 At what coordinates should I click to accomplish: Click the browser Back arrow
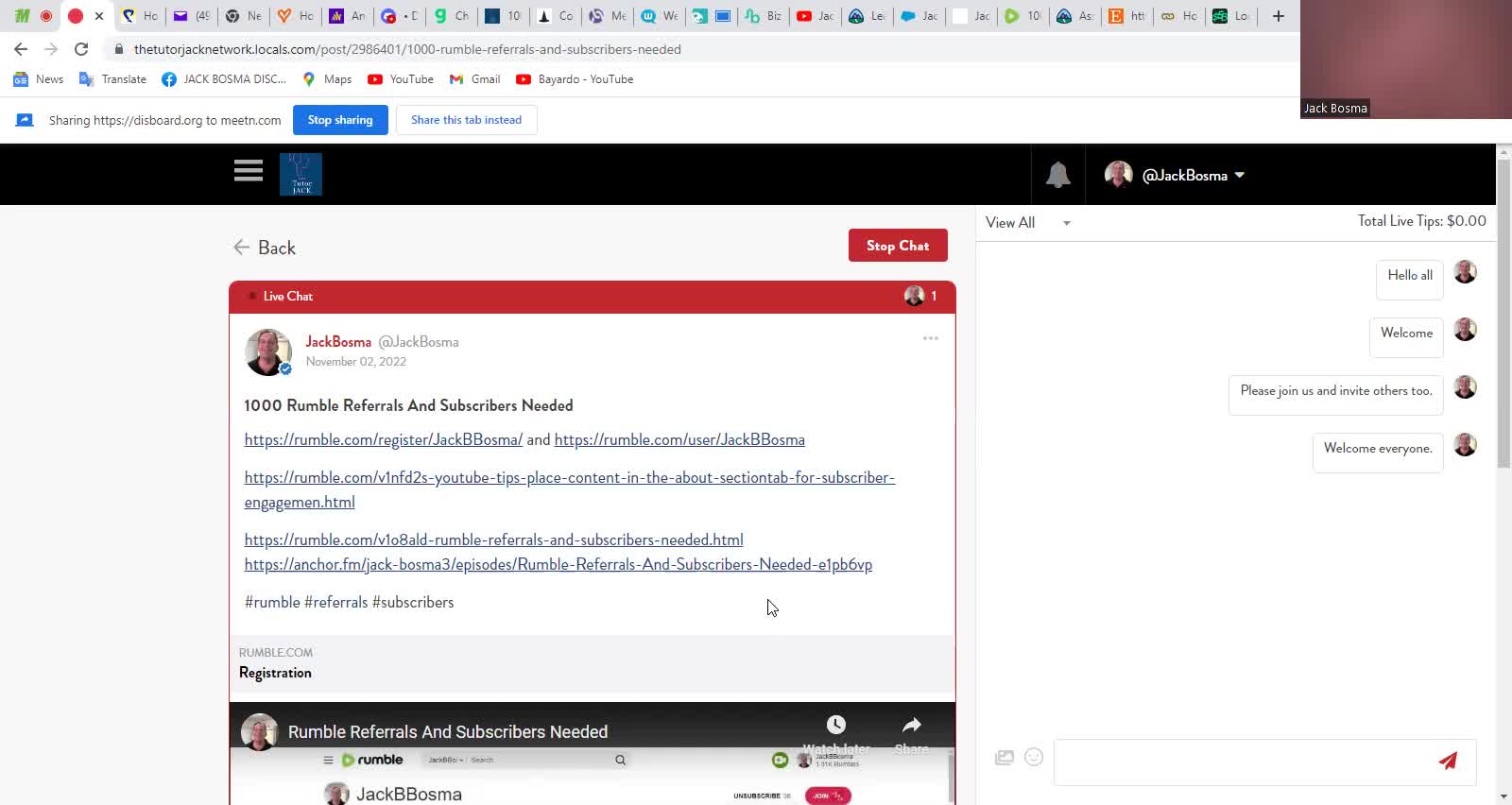[21, 49]
